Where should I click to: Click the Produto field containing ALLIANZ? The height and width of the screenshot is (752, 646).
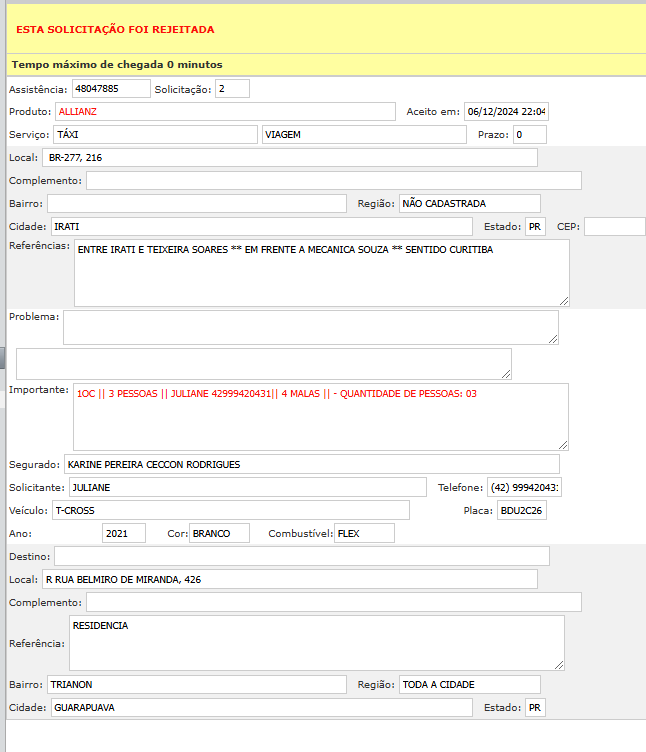coord(225,111)
